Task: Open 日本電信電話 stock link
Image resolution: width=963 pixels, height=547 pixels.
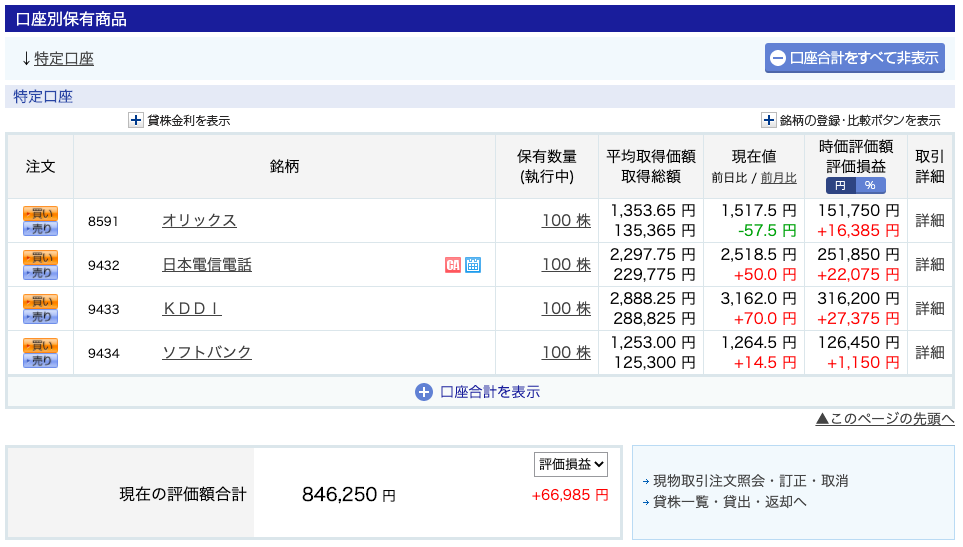Action: pos(207,265)
